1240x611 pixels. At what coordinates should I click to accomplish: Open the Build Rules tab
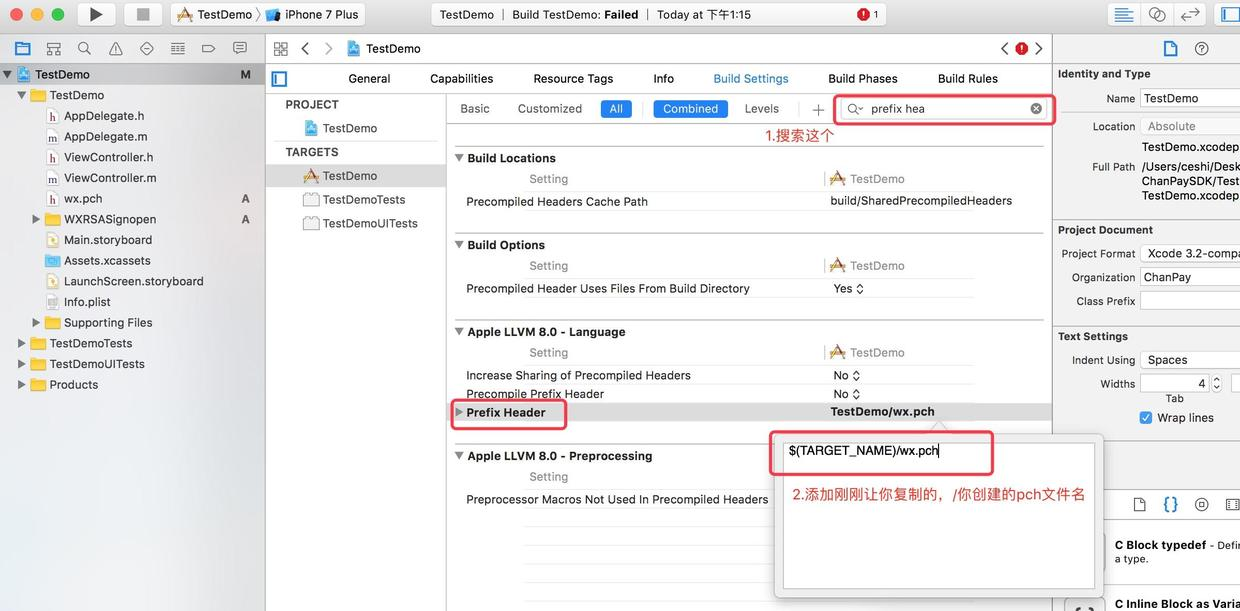click(968, 79)
